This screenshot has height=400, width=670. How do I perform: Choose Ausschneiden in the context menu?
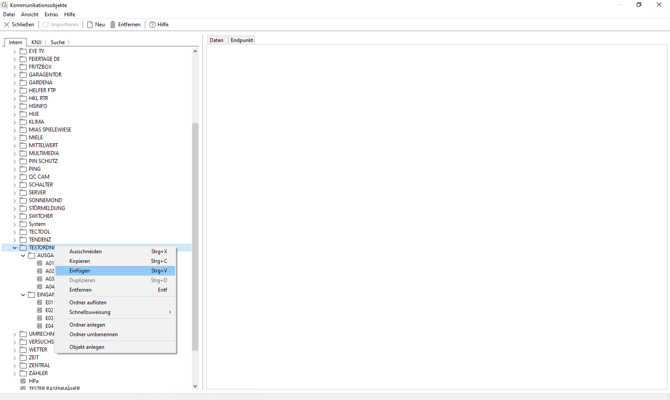click(x=115, y=251)
